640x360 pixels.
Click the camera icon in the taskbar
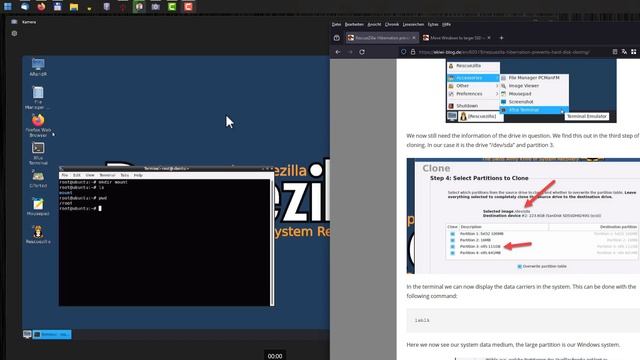156,7
